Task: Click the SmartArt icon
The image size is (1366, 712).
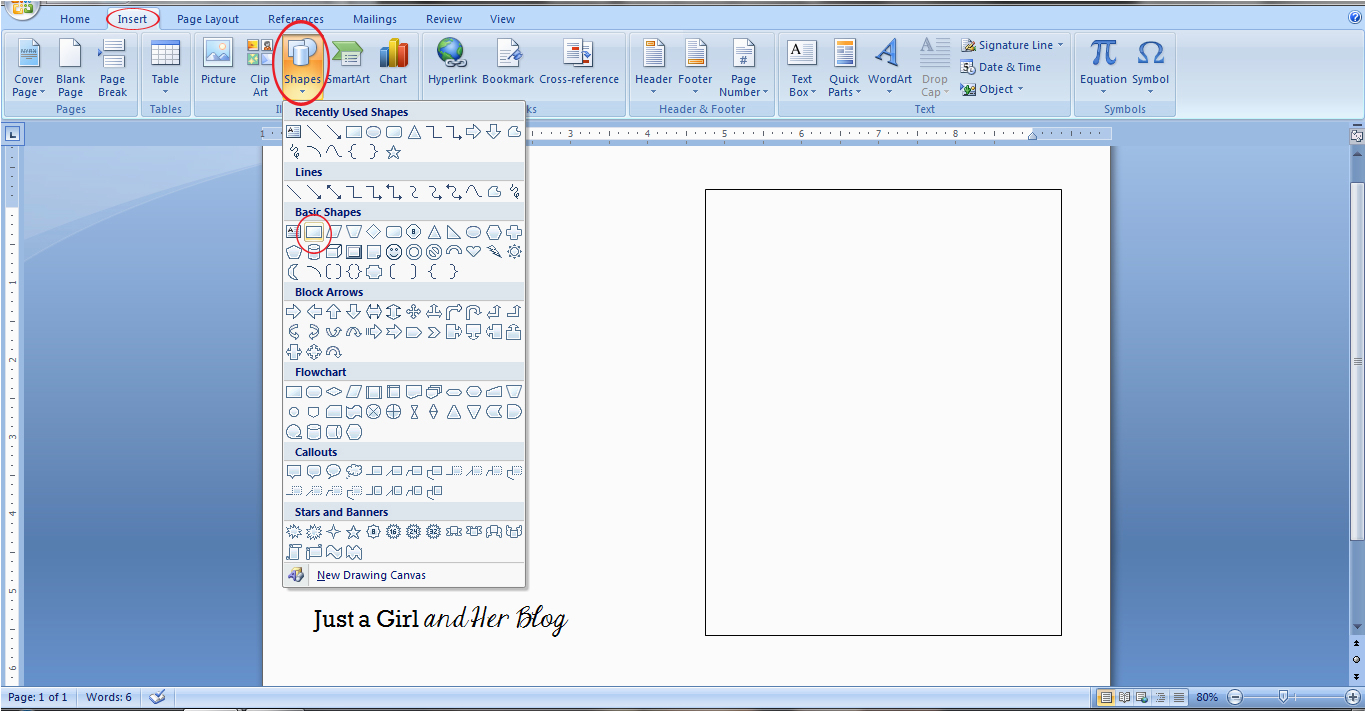Action: click(x=348, y=62)
